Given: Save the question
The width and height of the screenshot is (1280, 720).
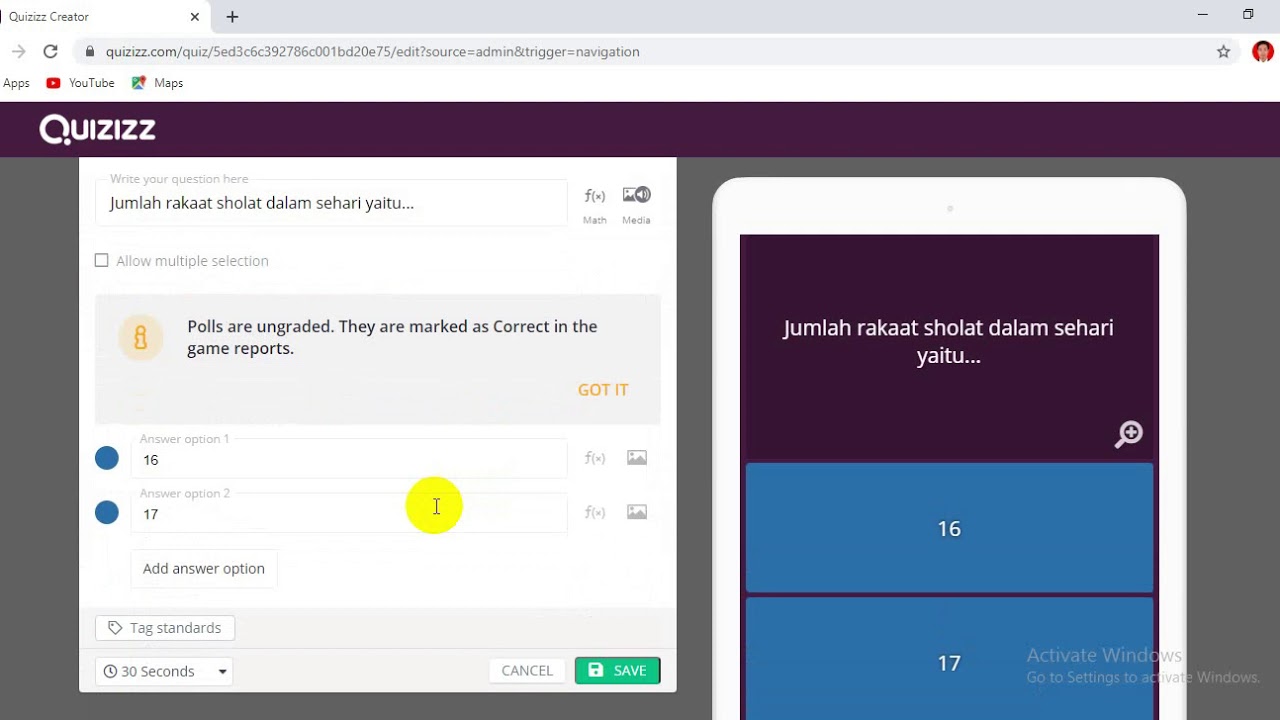Looking at the screenshot, I should coord(617,671).
